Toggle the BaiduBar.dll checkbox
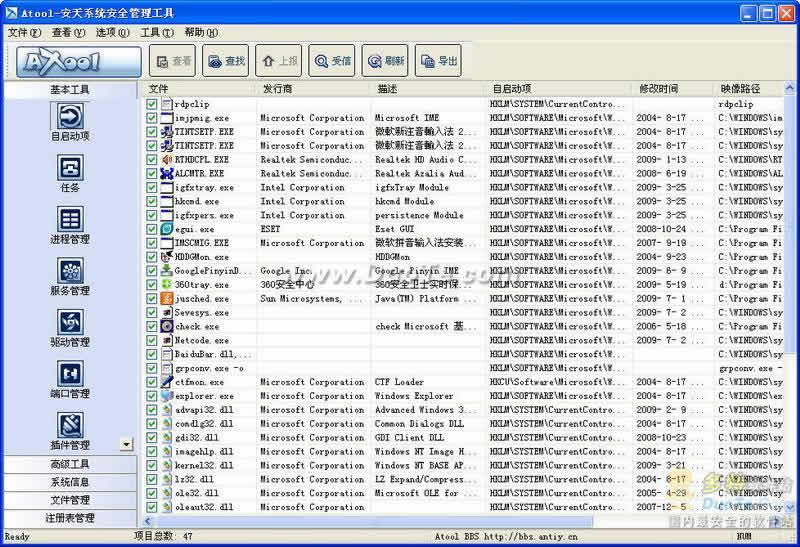The image size is (800, 547). pyautogui.click(x=152, y=354)
